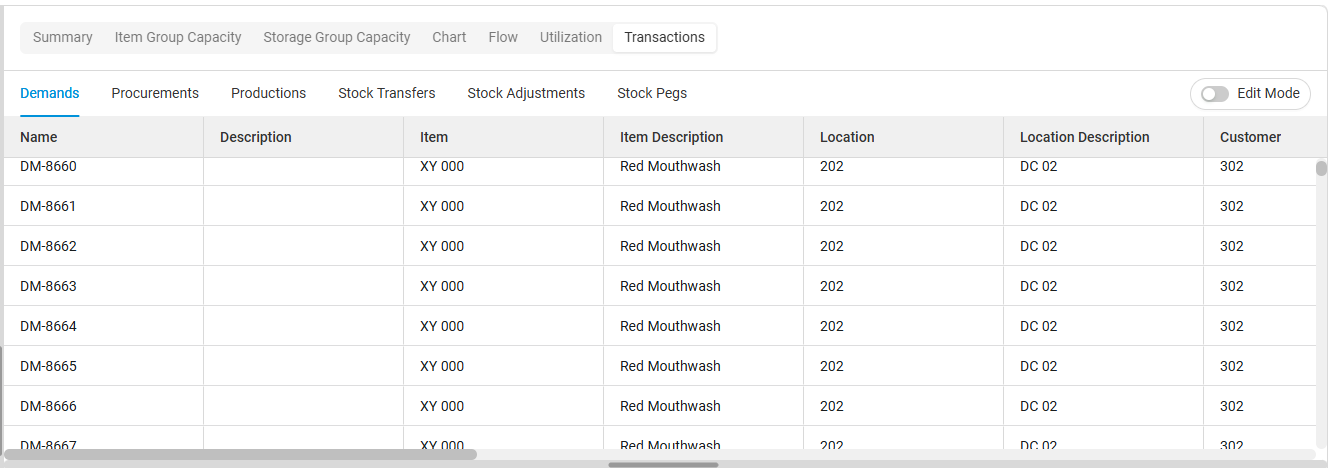The height and width of the screenshot is (468, 1333).
Task: Click the Customer column header
Action: (x=1250, y=138)
